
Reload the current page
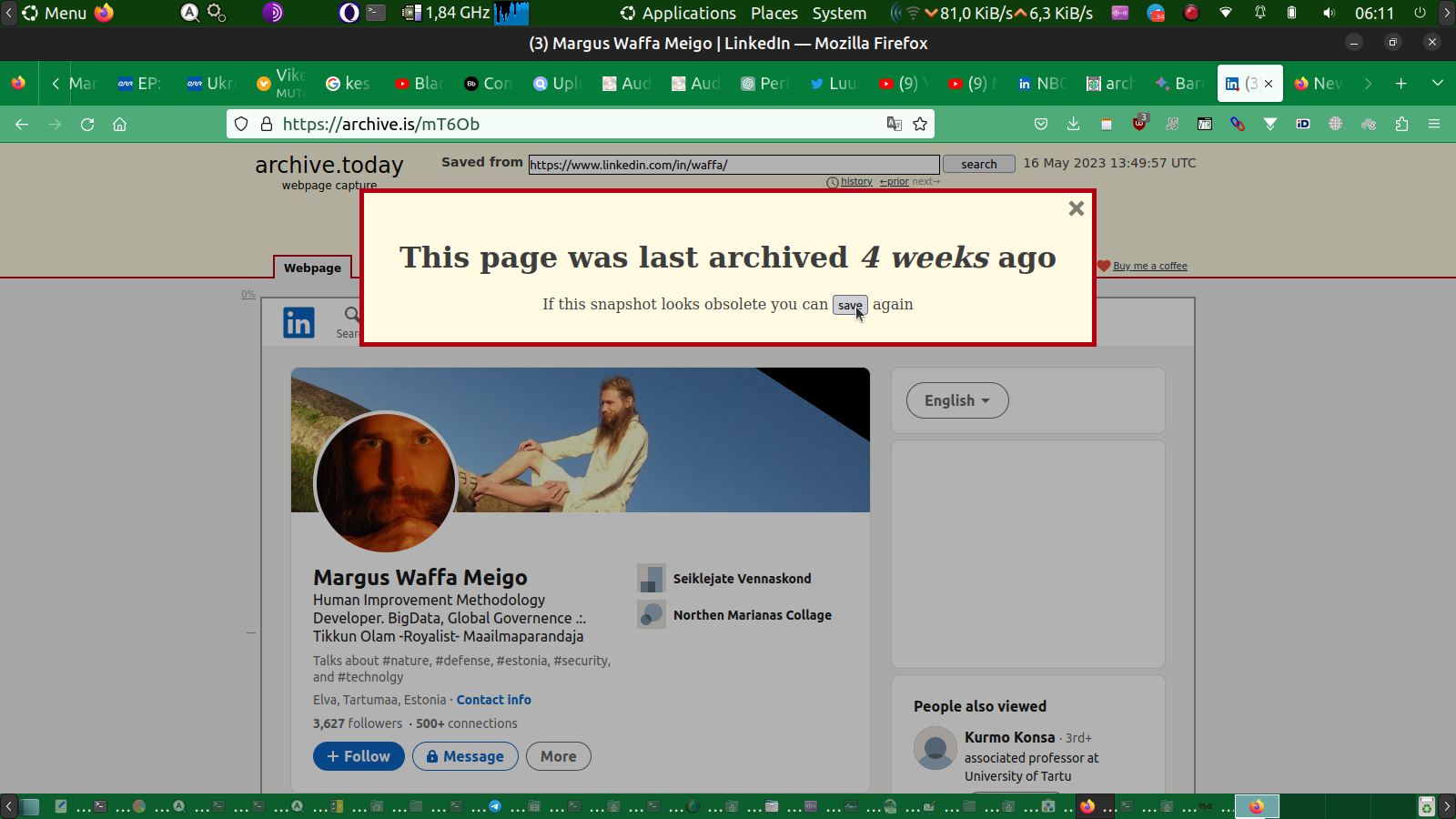click(x=87, y=125)
